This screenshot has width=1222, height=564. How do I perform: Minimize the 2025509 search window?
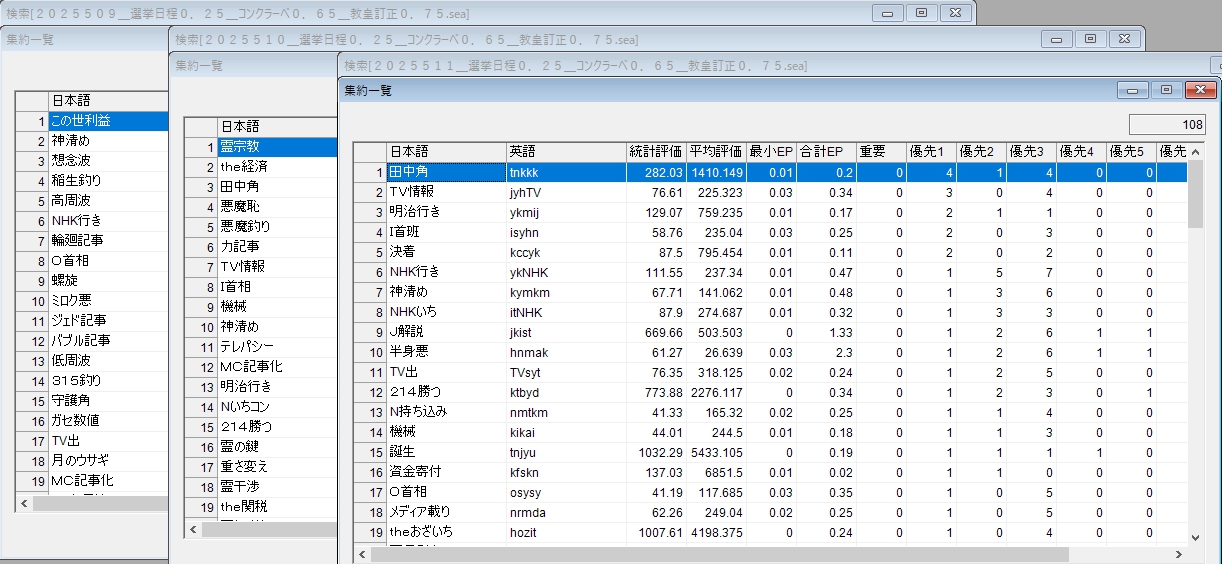887,13
